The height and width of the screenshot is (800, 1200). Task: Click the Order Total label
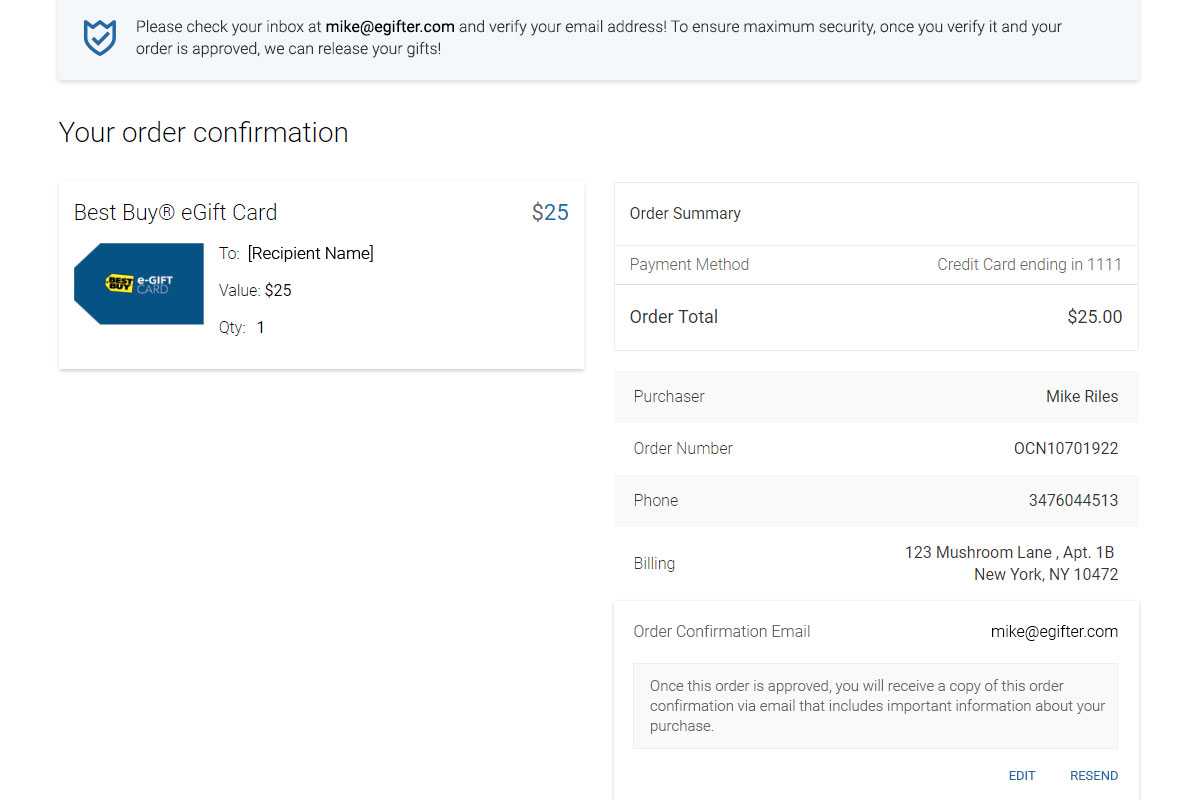tap(674, 317)
